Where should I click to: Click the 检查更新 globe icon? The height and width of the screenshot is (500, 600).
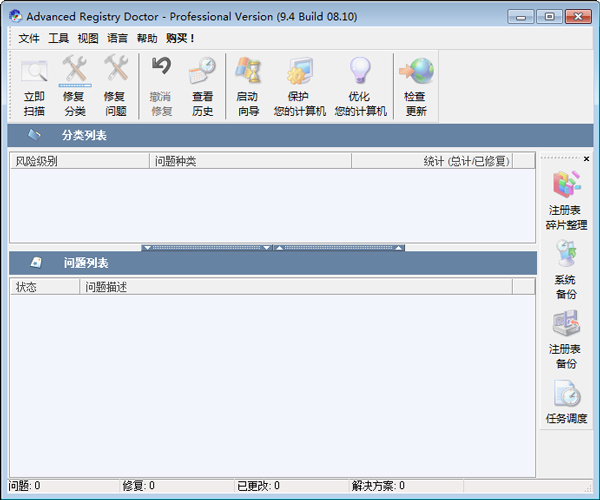tap(416, 71)
